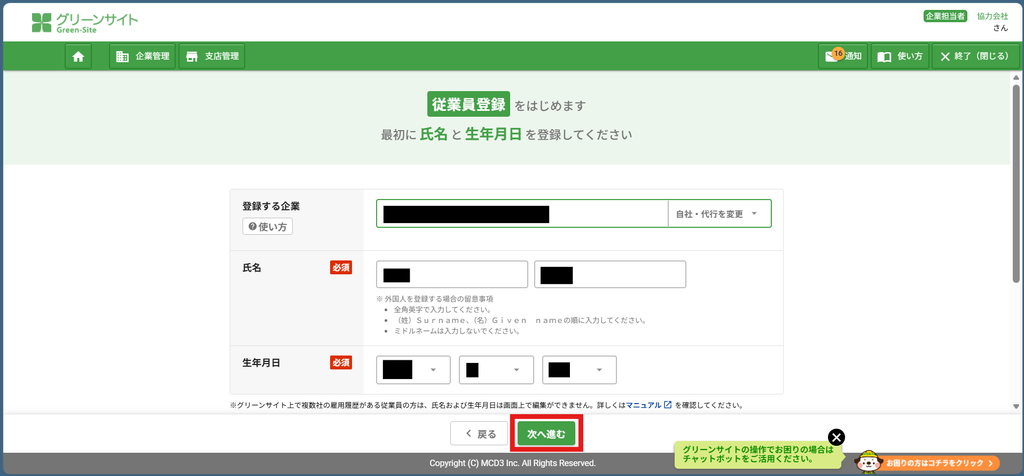
Task: Click the given name field under 氏名
Action: [610, 274]
